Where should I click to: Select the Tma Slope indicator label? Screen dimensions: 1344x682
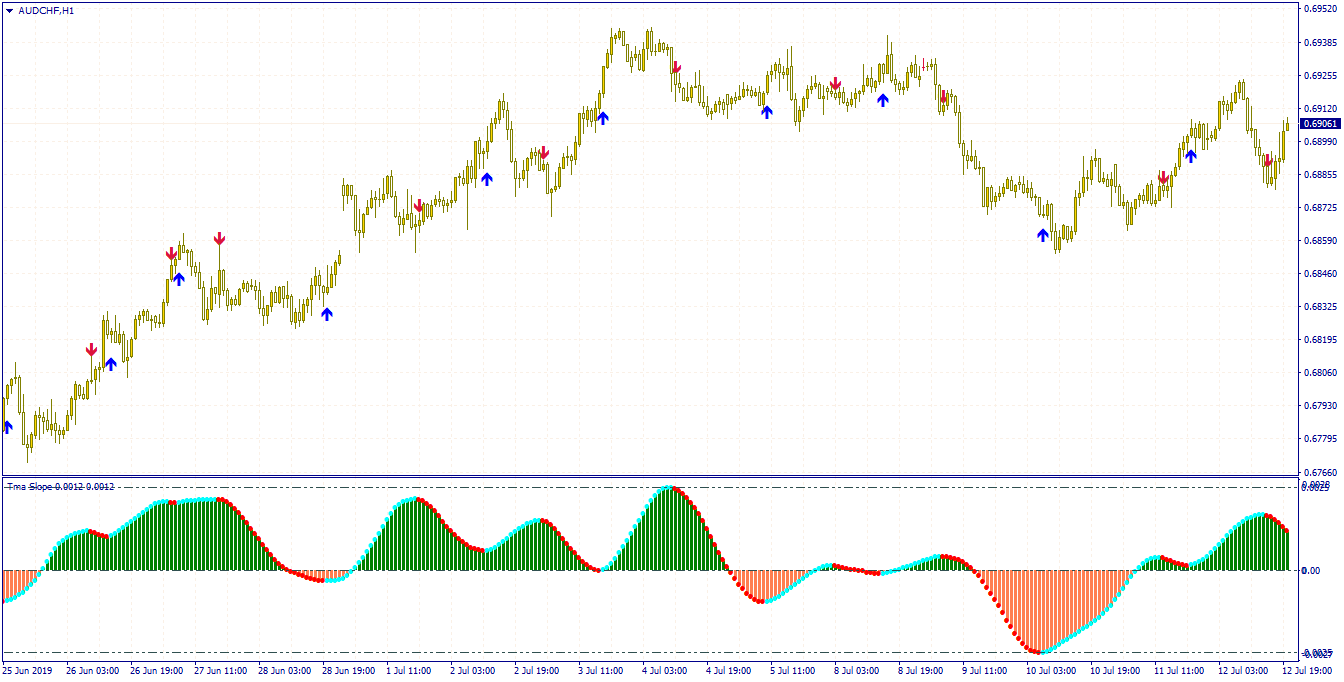(x=60, y=487)
